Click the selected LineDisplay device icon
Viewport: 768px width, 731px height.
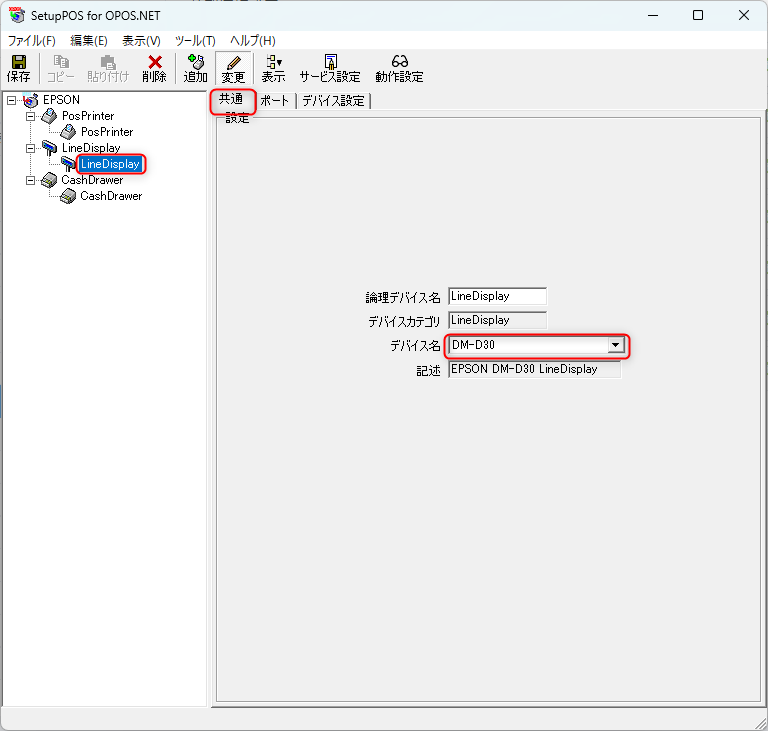[x=68, y=164]
